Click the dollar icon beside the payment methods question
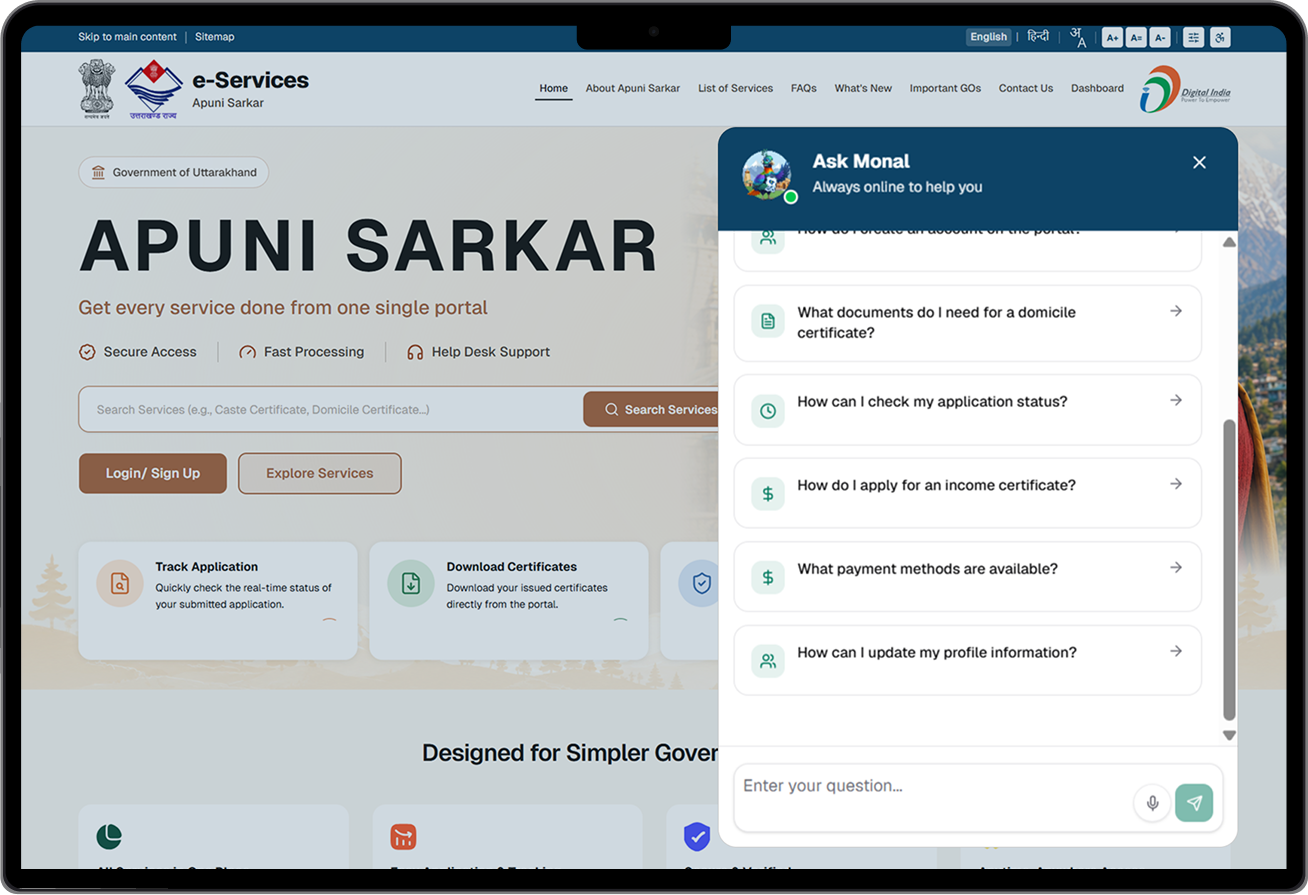Image resolution: width=1308 pixels, height=895 pixels. [x=768, y=577]
